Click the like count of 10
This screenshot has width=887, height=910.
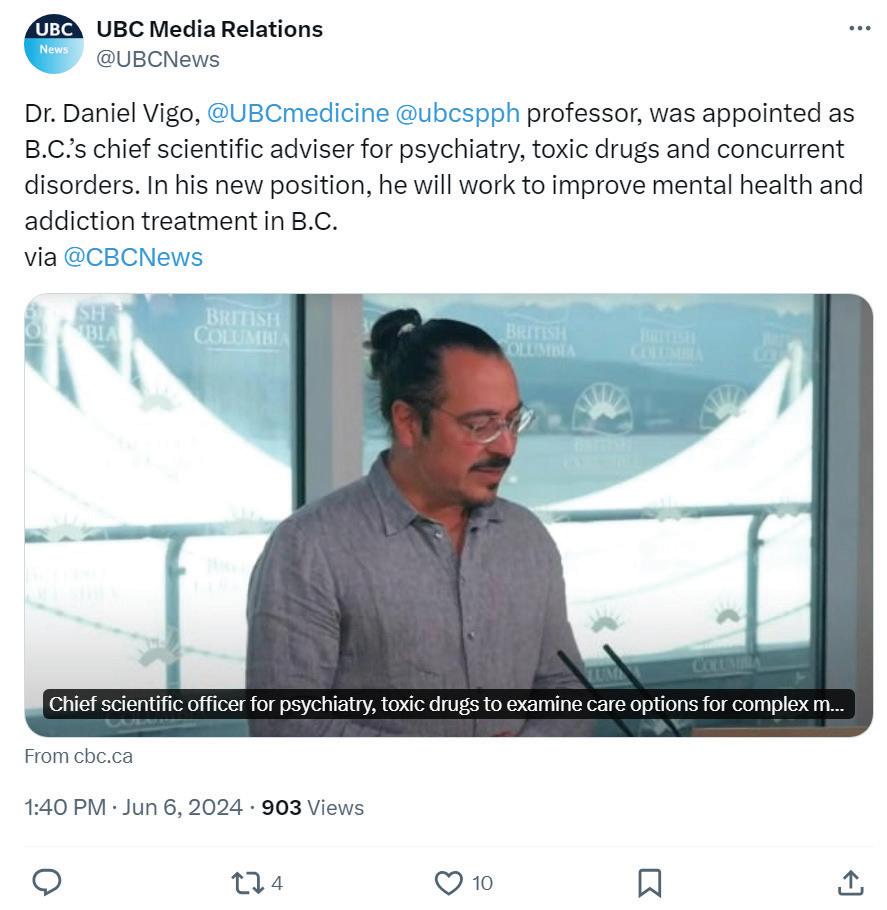482,883
